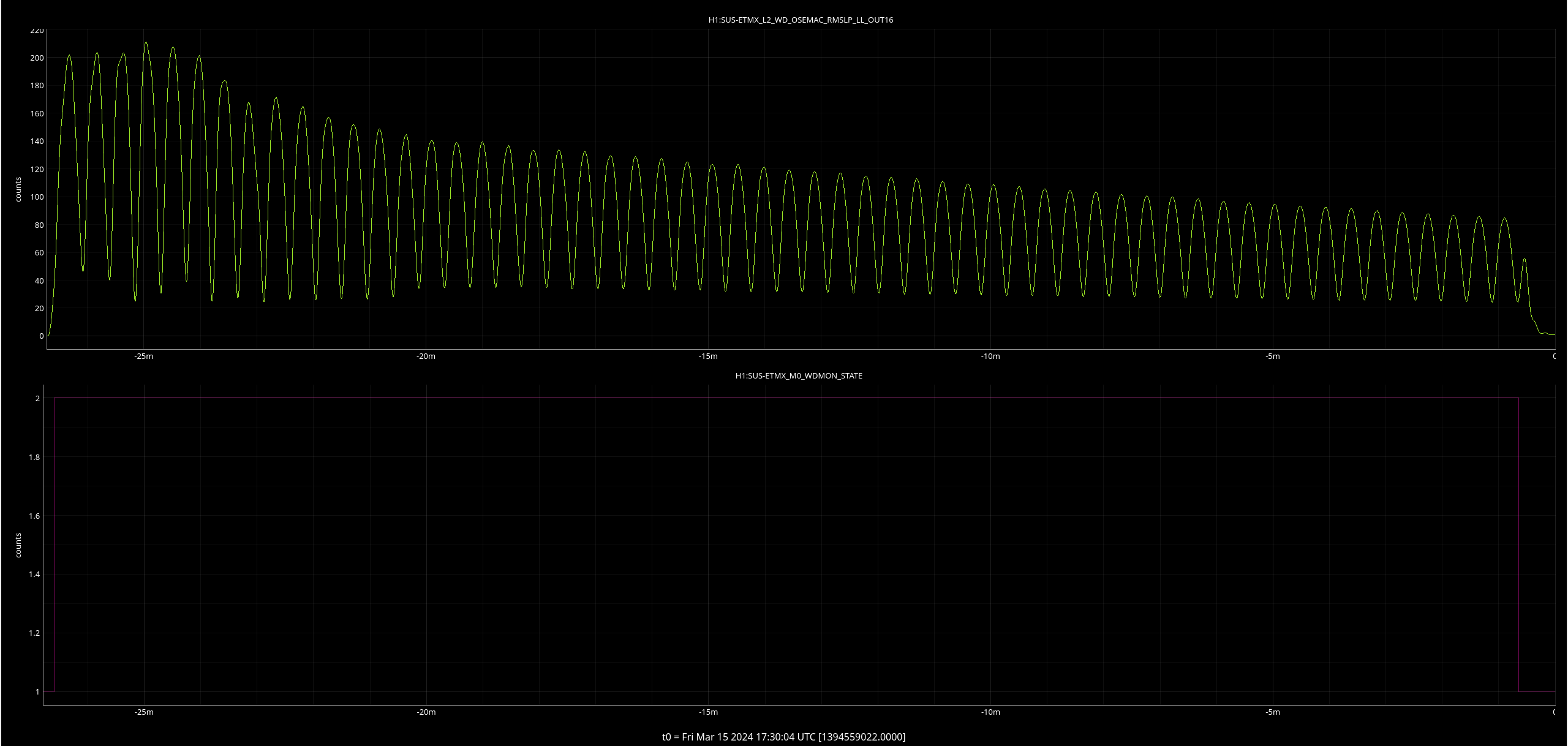Viewport: 1568px width, 746px height.
Task: Click the t0 timestamp text at bottom
Action: 783,736
